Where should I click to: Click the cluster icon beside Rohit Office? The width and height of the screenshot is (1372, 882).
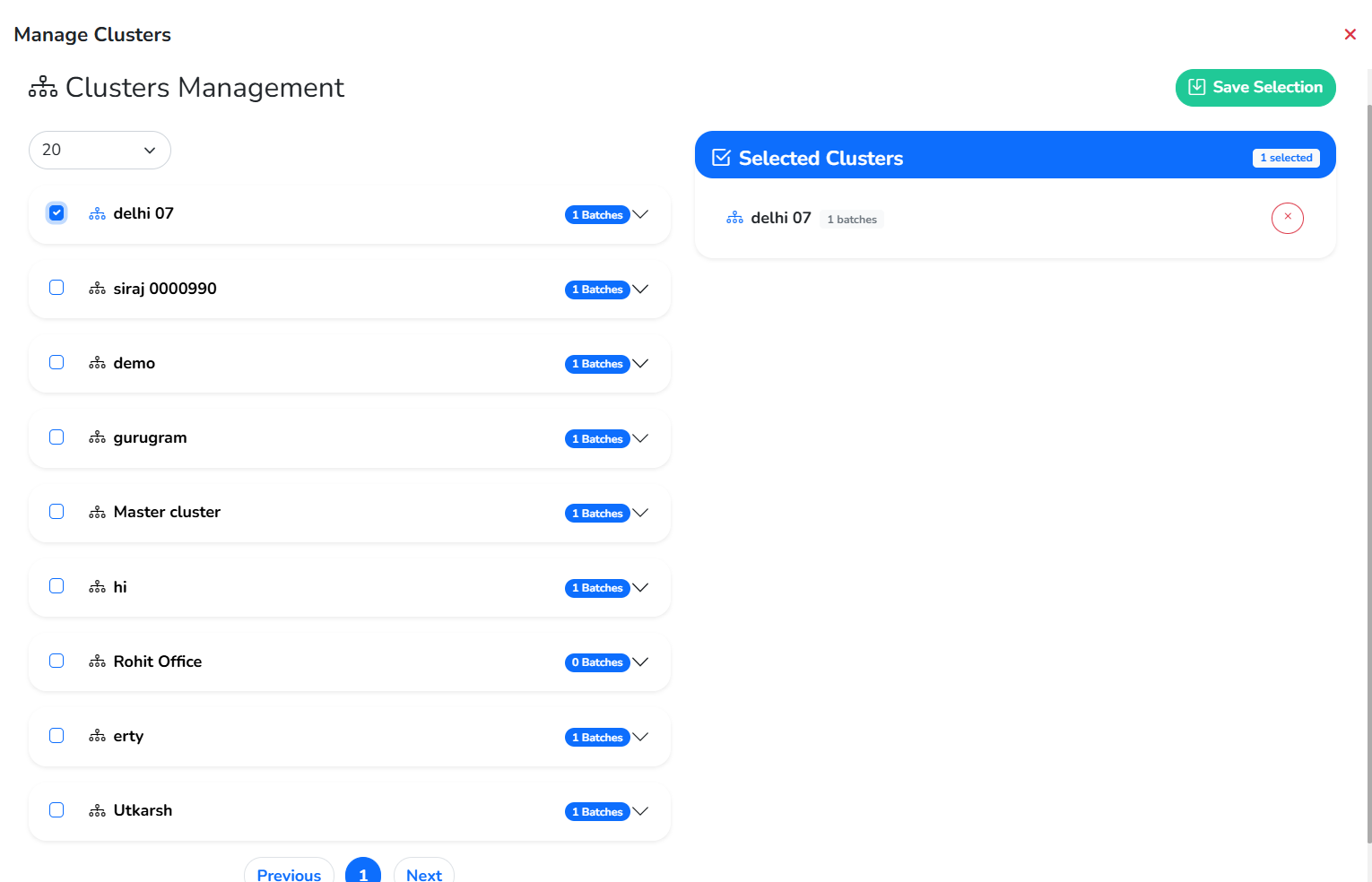tap(97, 661)
